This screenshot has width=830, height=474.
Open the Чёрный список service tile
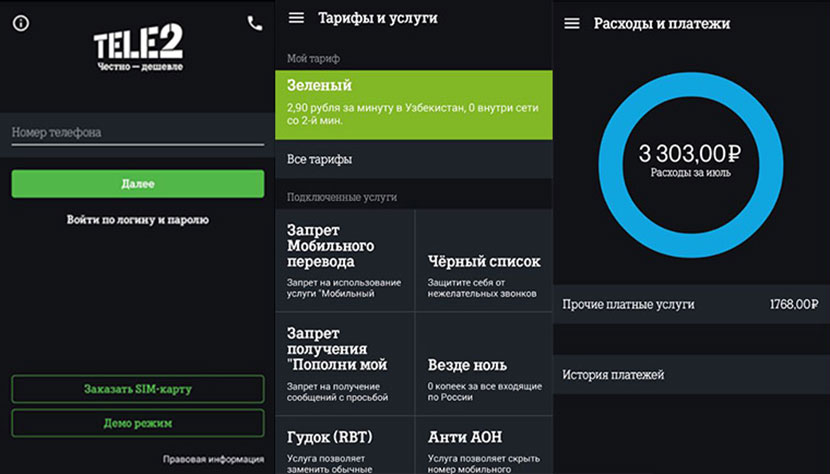pos(484,260)
